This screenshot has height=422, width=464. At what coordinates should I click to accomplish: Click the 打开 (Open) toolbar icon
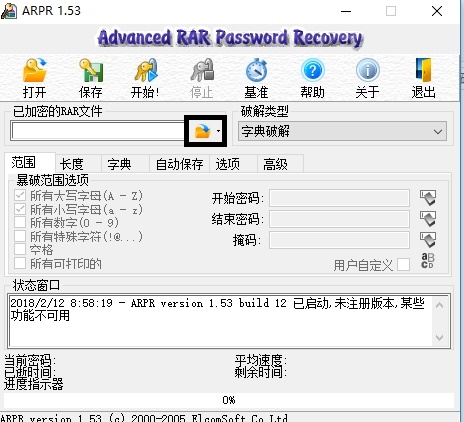click(35, 71)
